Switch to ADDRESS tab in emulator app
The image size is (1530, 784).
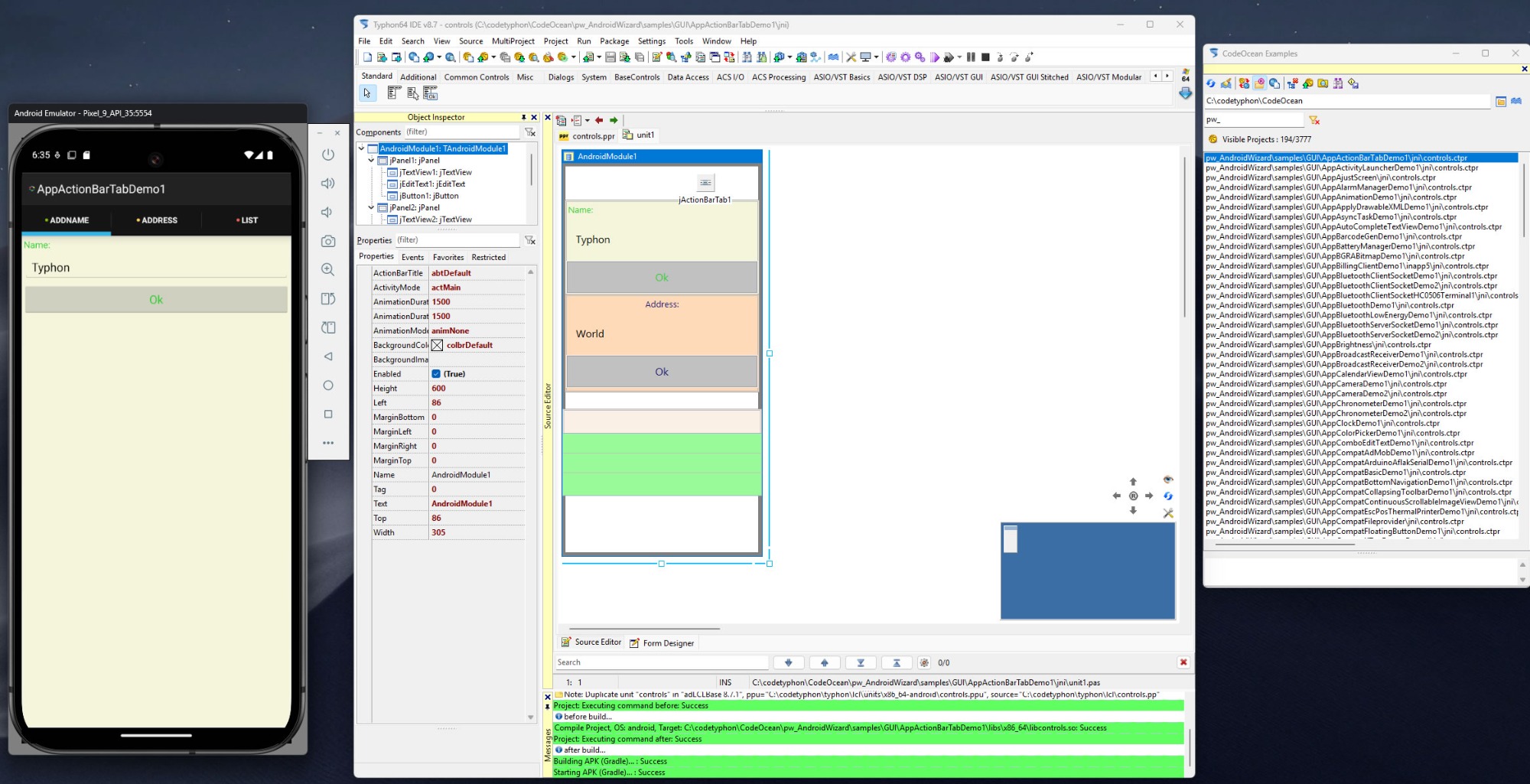[157, 220]
